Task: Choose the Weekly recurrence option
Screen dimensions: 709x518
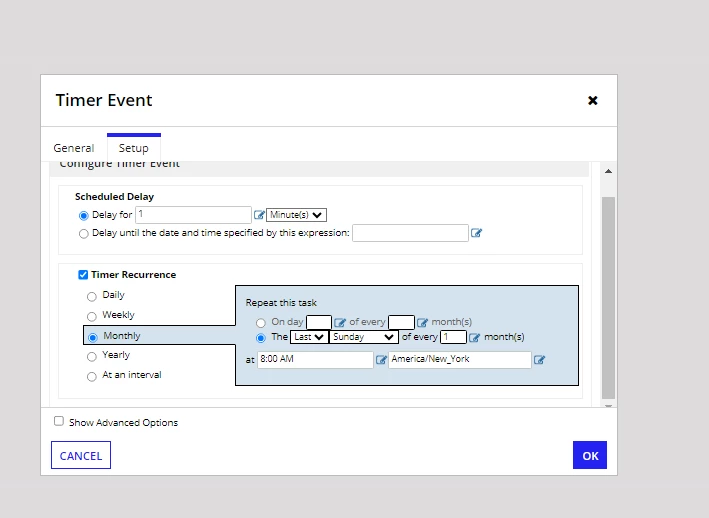Action: (92, 316)
